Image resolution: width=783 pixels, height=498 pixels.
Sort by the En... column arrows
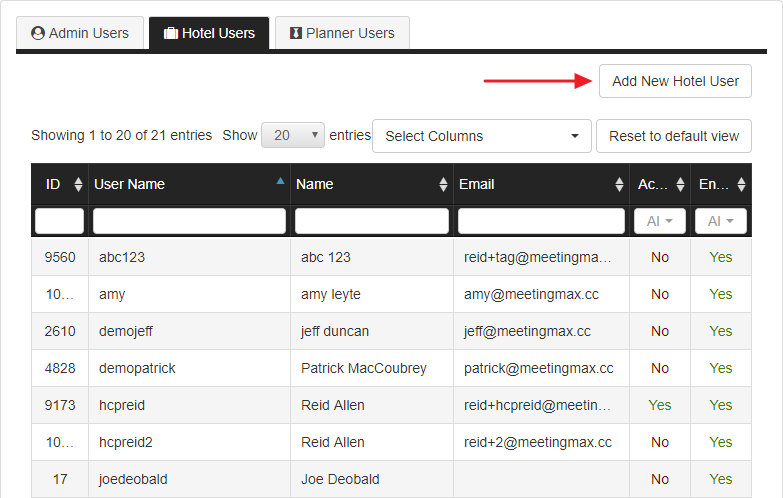coord(741,184)
